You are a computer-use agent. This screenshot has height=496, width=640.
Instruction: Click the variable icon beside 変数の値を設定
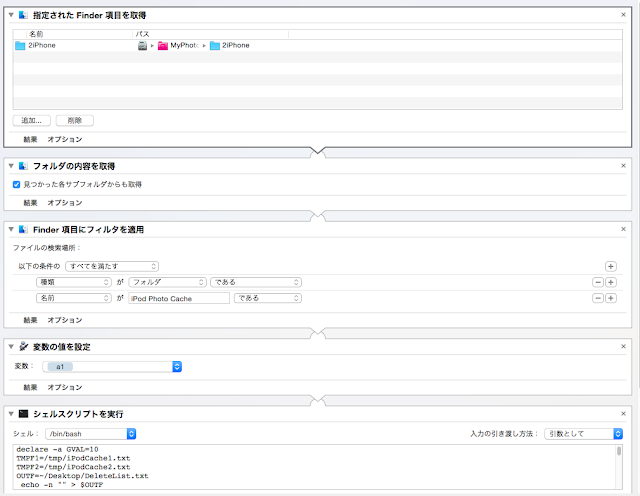pyautogui.click(x=22, y=345)
